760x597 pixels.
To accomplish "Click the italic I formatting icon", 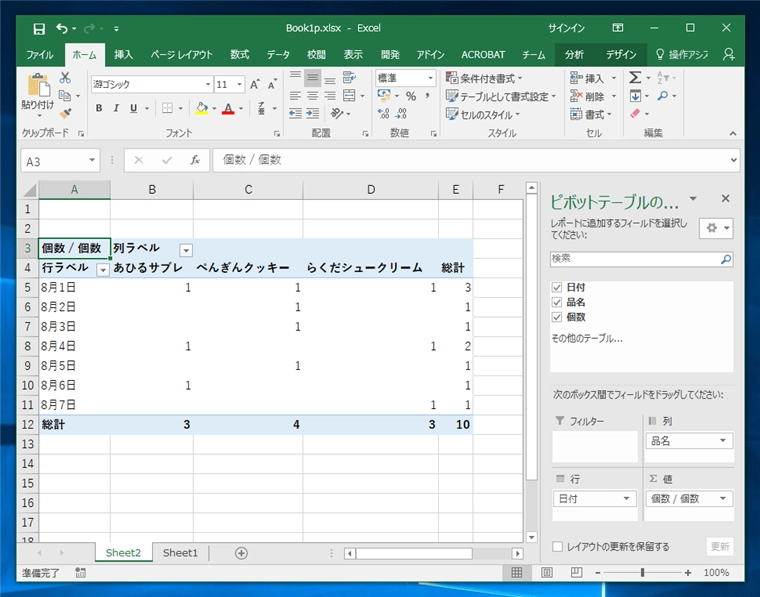I will (x=115, y=109).
